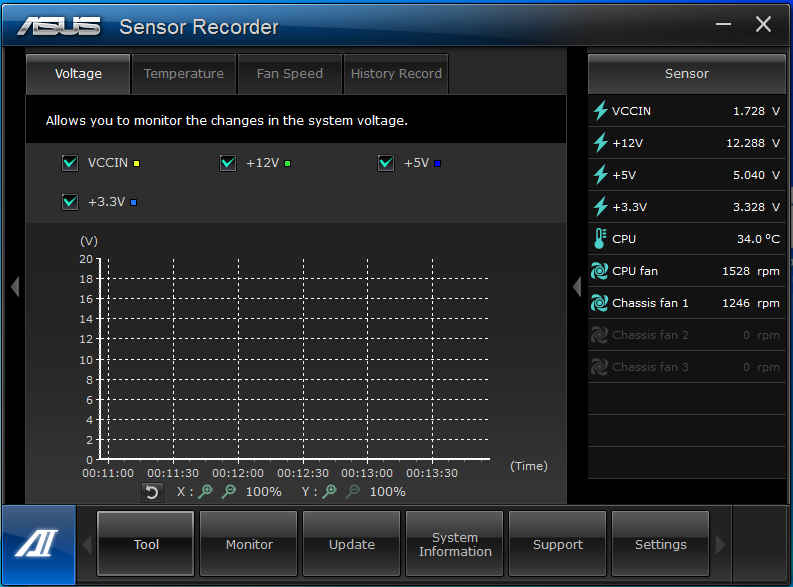Open the Update menu
Image resolution: width=793 pixels, height=587 pixels.
pos(351,544)
